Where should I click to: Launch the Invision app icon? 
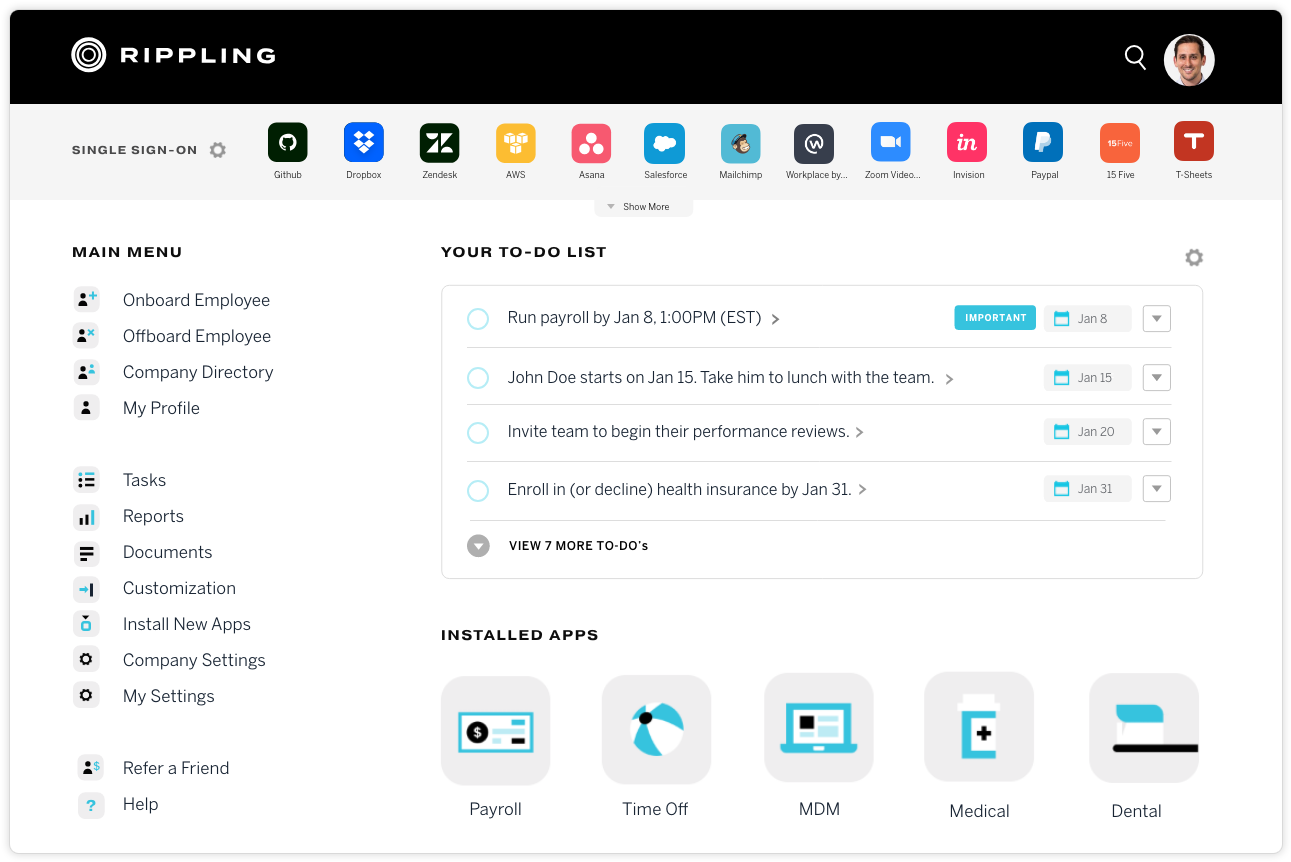point(967,142)
